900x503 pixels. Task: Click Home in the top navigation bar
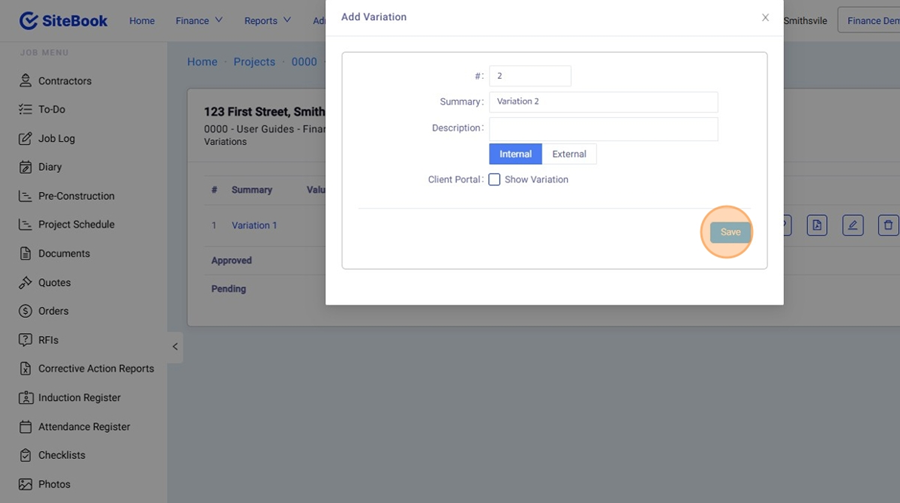[x=142, y=20]
